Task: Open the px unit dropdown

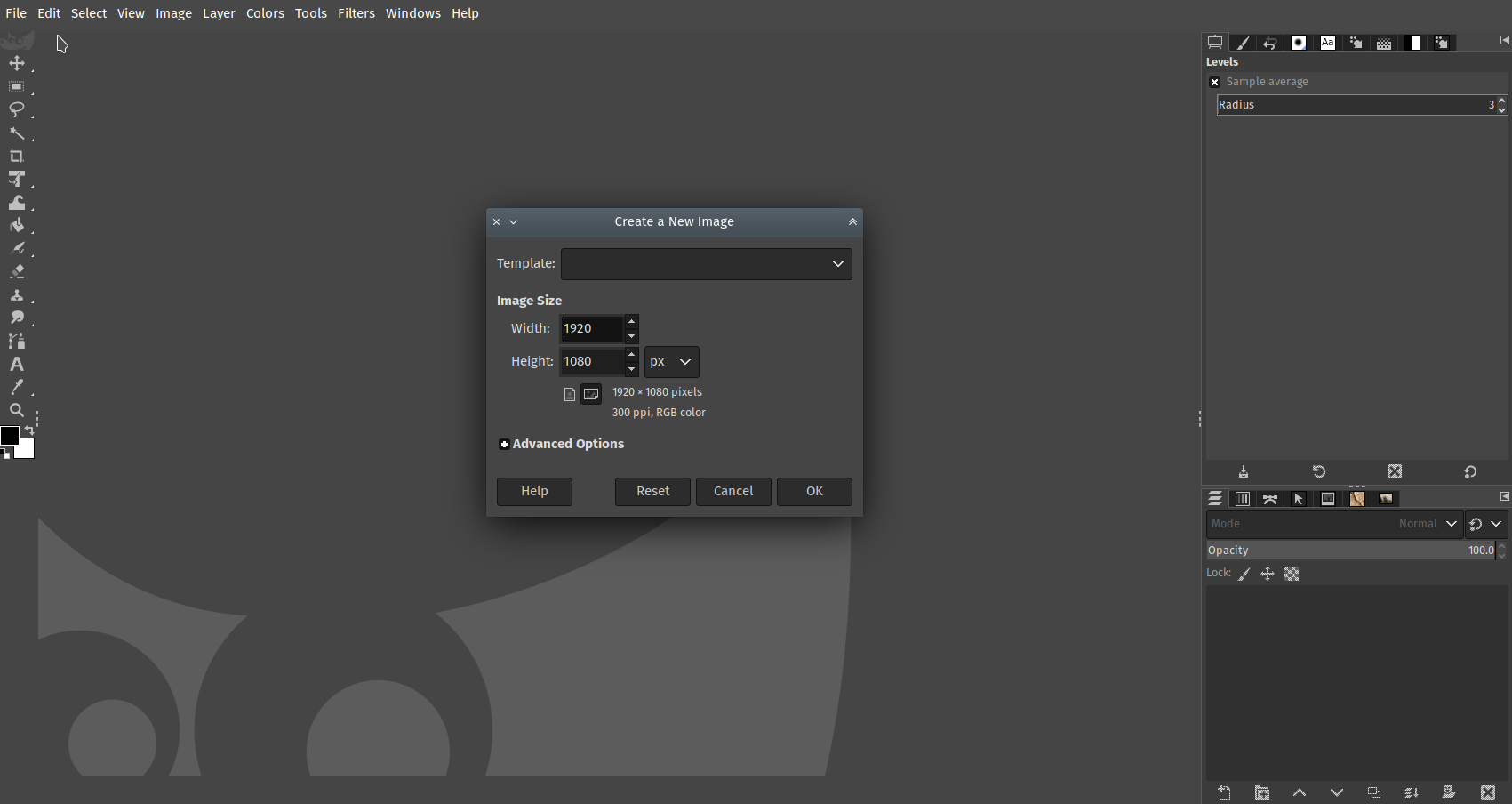Action: 672,362
